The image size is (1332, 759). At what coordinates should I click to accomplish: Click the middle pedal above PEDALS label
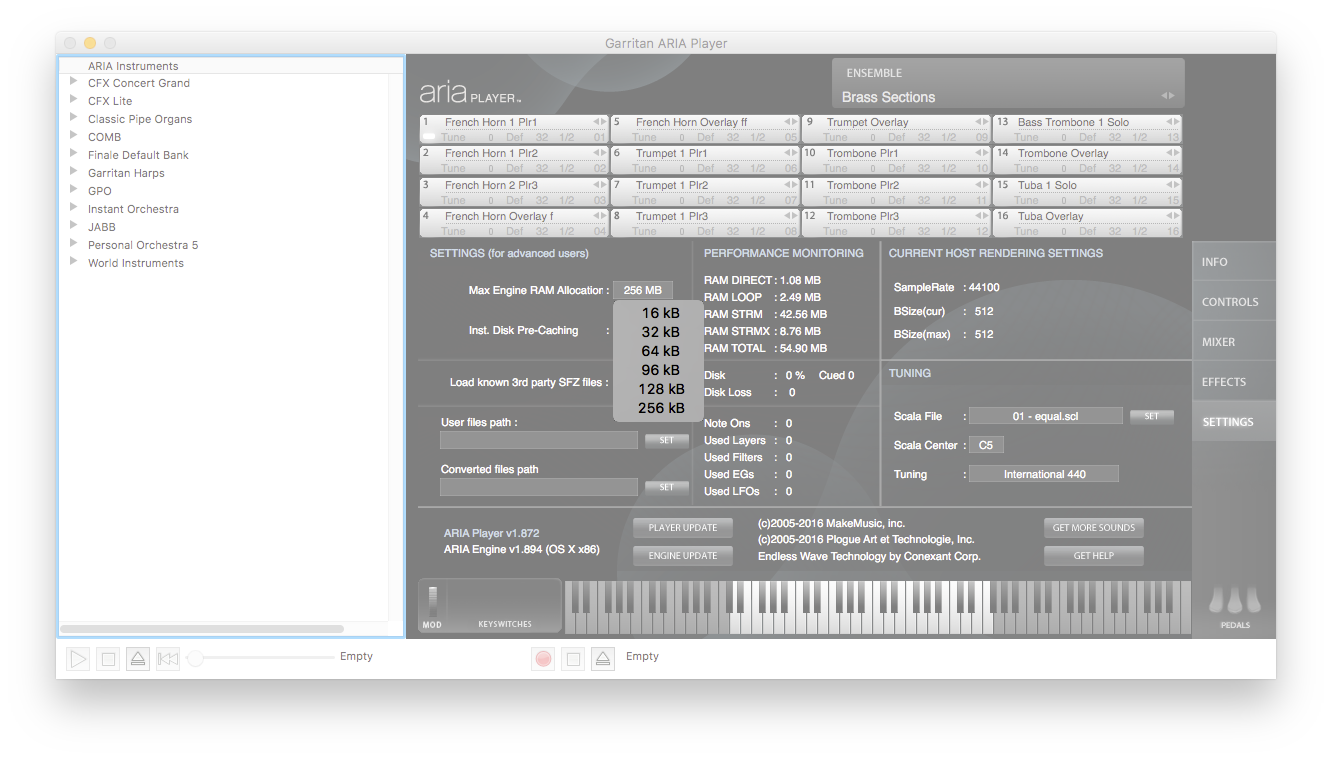[1233, 600]
